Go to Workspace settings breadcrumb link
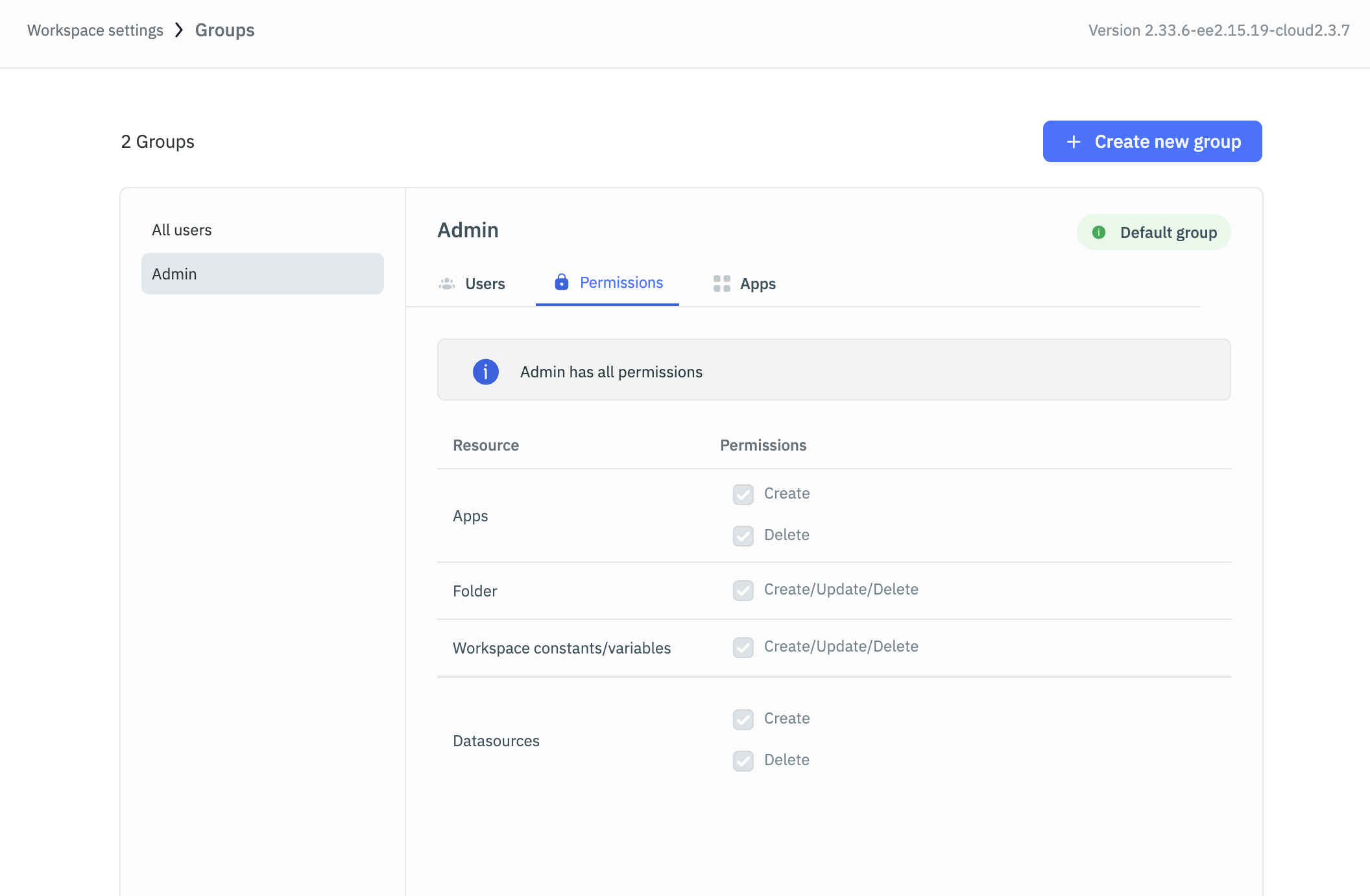 (x=95, y=30)
